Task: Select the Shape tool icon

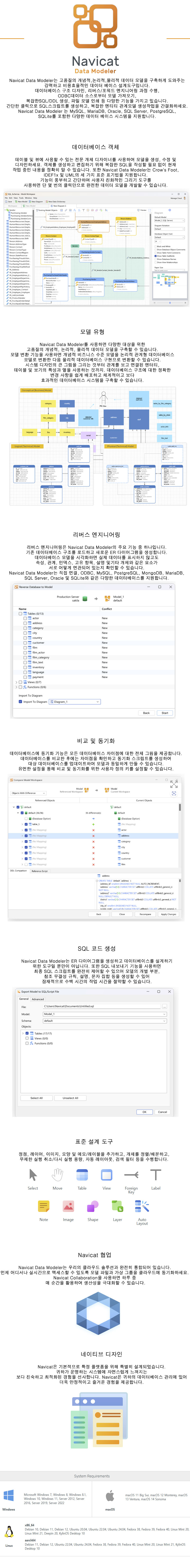Action: tap(93, 1206)
